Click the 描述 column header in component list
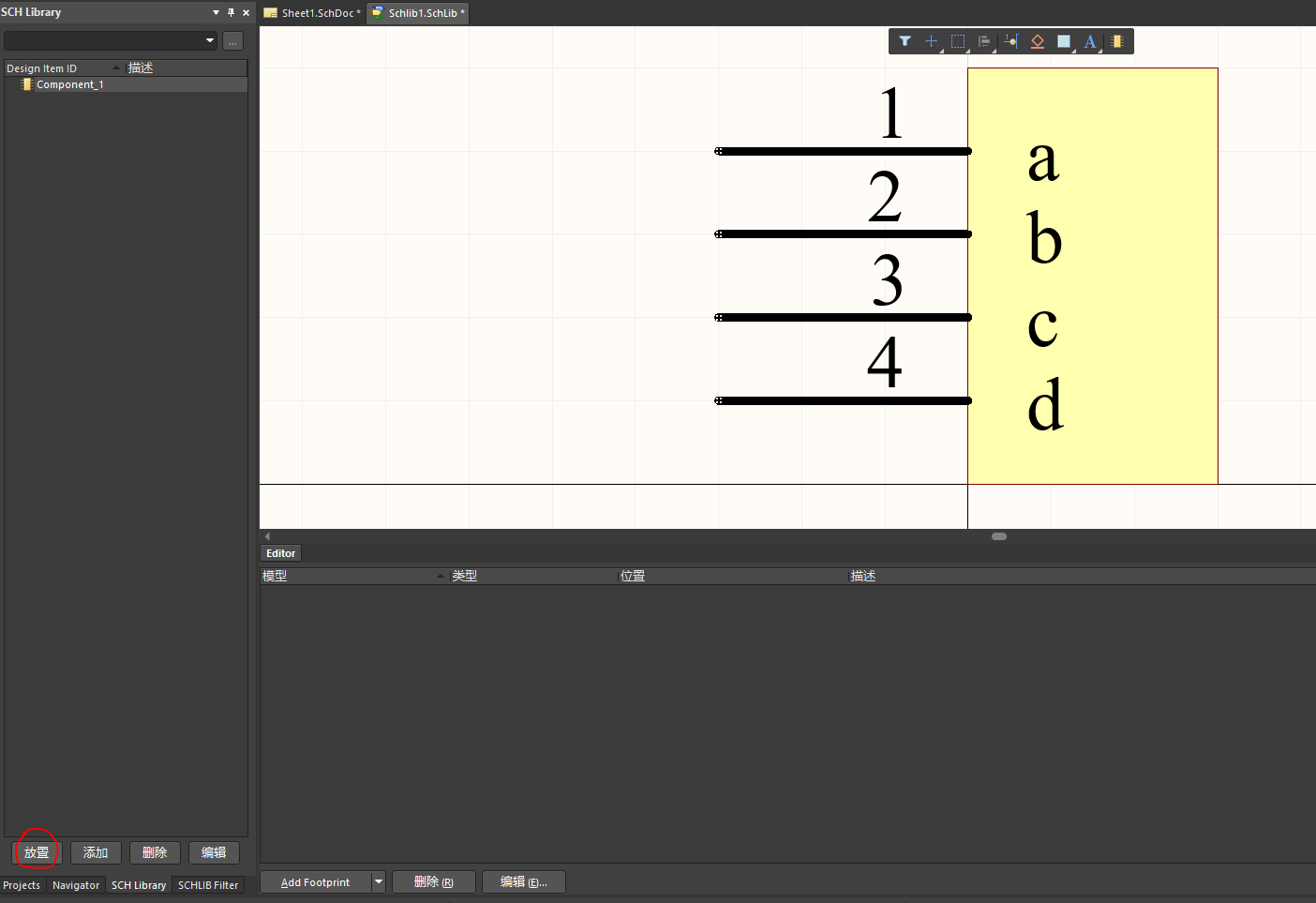The height and width of the screenshot is (903, 1316). tap(187, 68)
